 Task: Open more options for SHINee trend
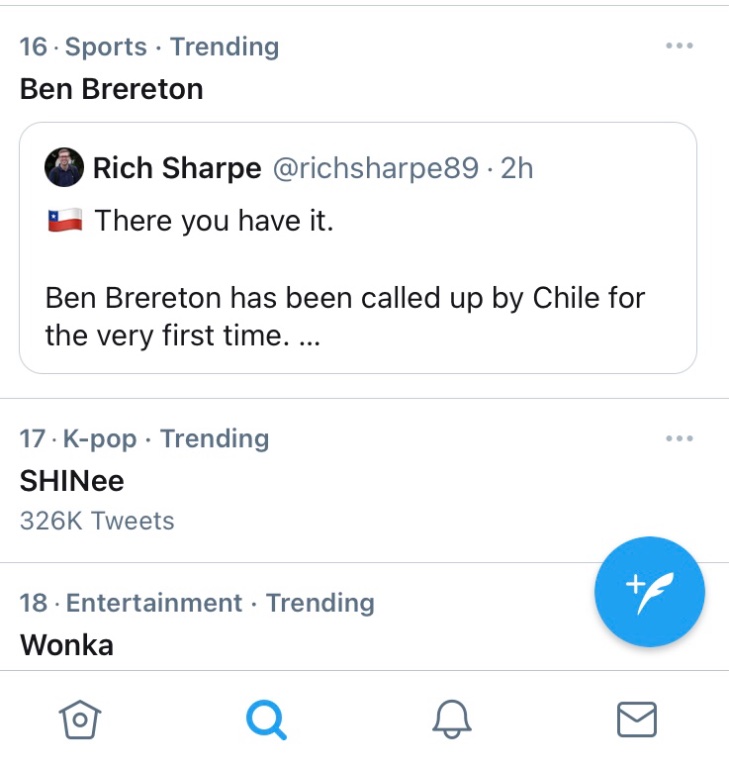pos(679,439)
